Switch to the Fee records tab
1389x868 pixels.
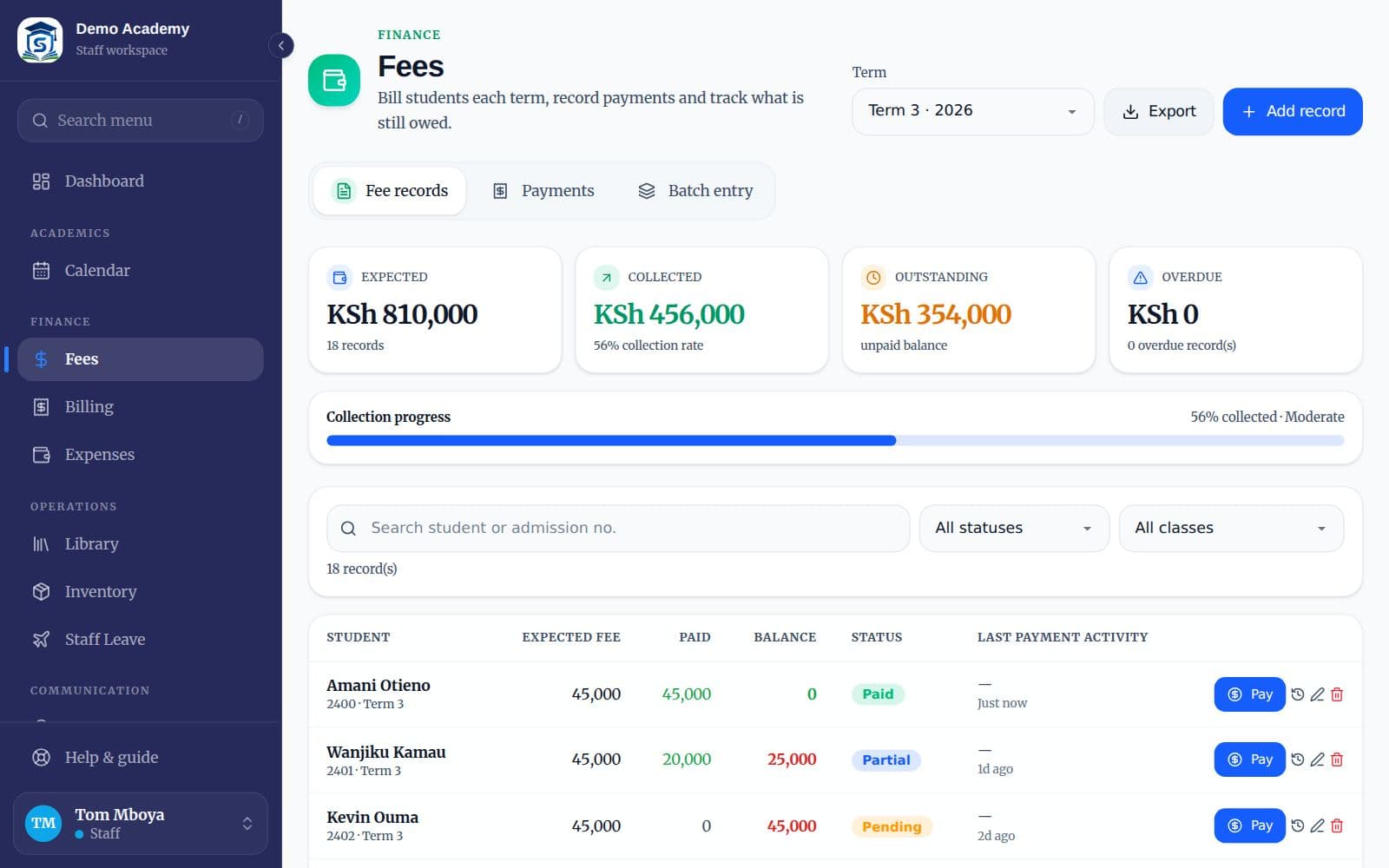(390, 191)
